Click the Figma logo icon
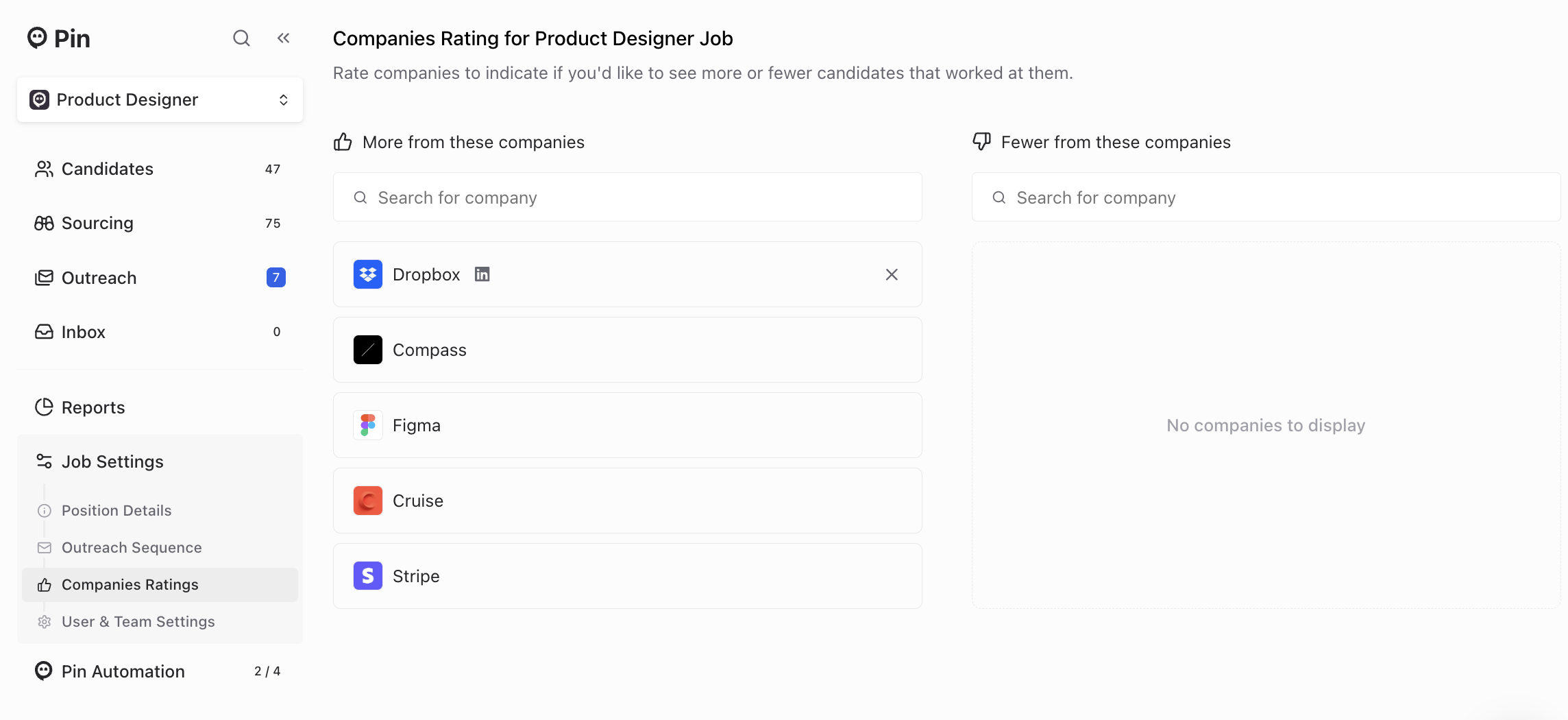The image size is (1568, 720). pos(368,425)
